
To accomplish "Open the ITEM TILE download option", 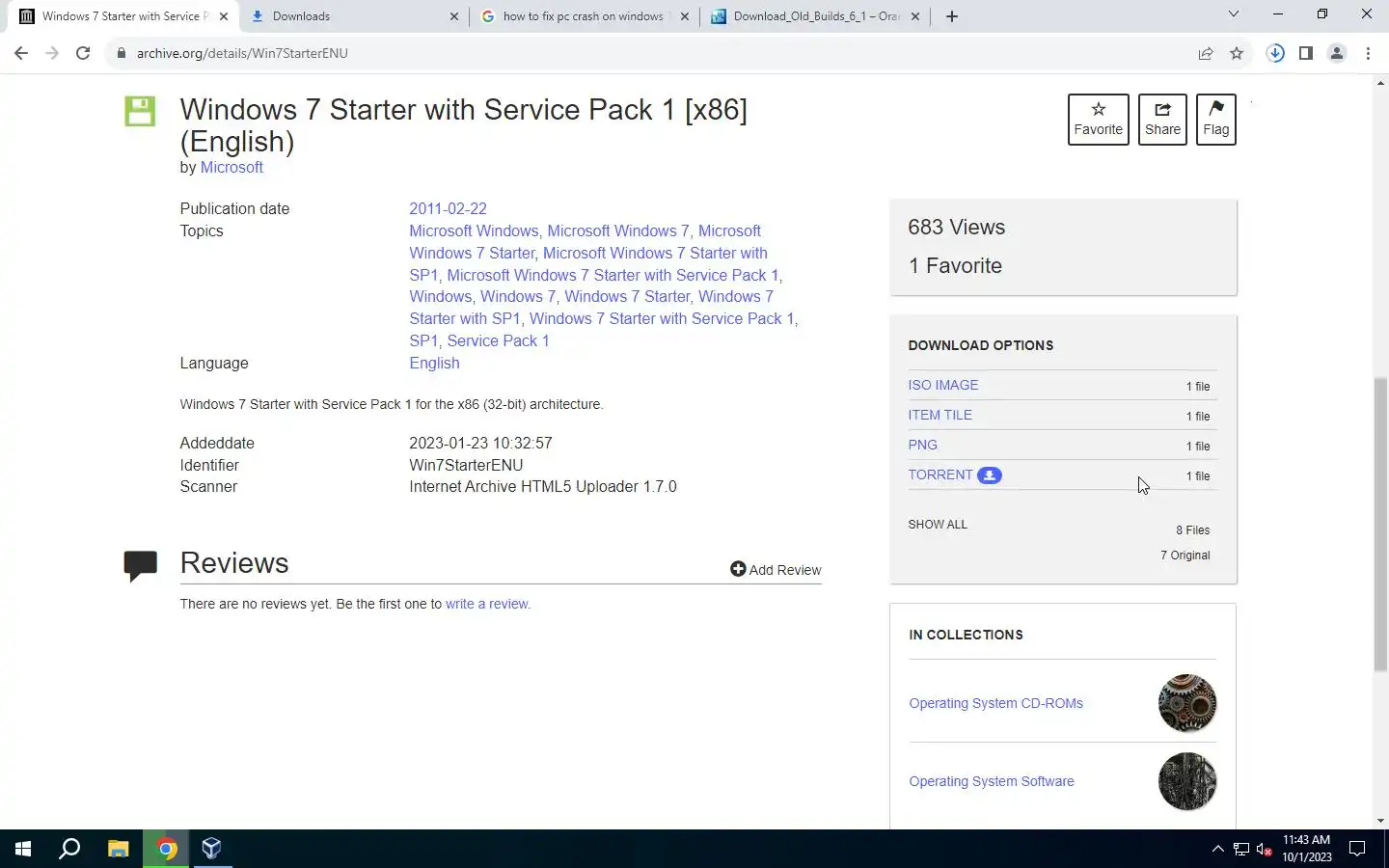I will pyautogui.click(x=940, y=415).
